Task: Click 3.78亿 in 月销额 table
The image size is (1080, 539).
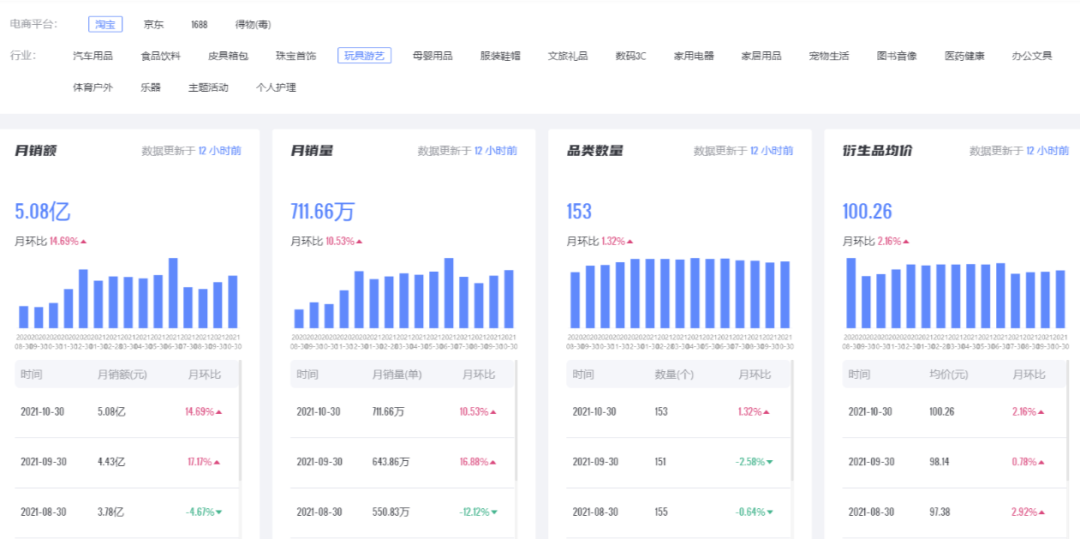Action: pos(112,512)
